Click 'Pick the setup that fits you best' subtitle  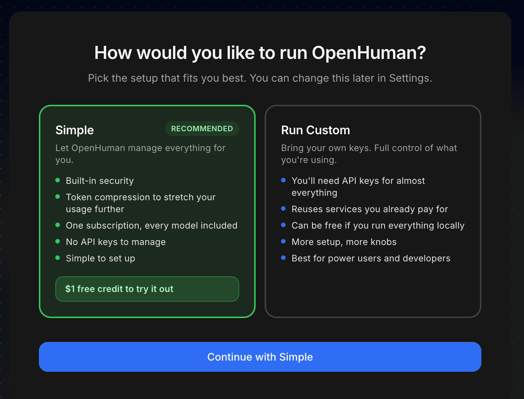(260, 78)
